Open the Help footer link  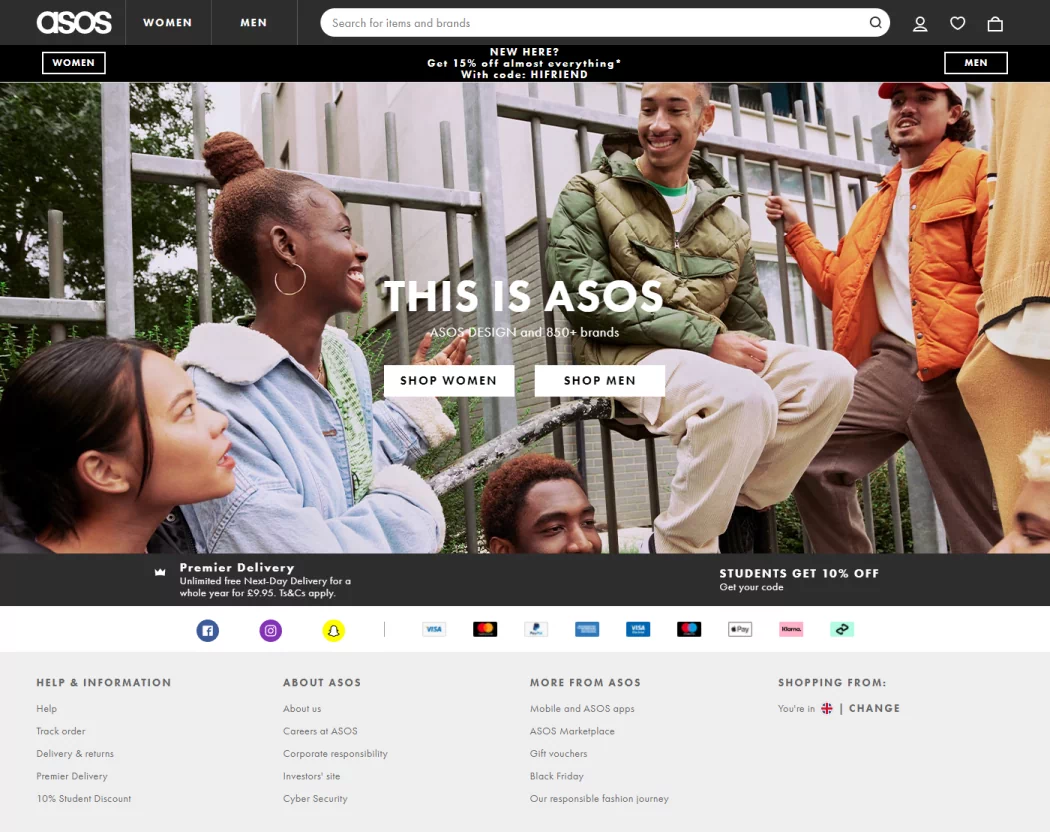click(46, 709)
